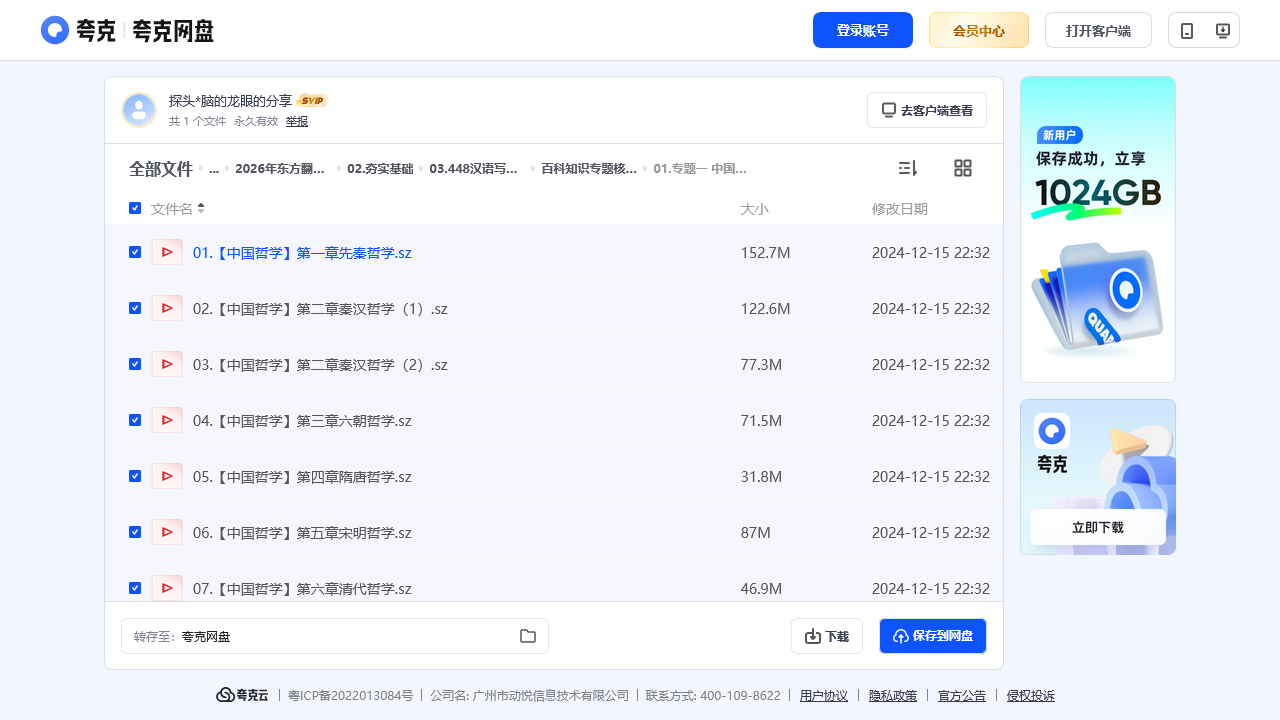Open file 05.【中国哲学】第四章隋唐哲学.sz
This screenshot has width=1280, height=720.
(302, 477)
